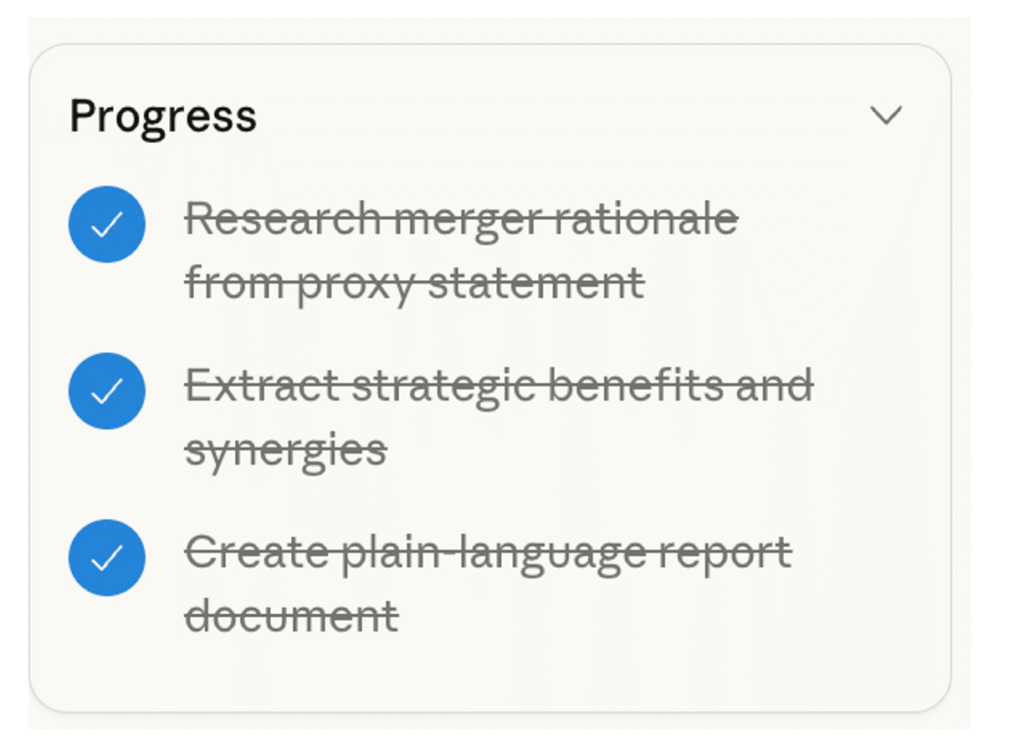The width and height of the screenshot is (1024, 741).
Task: Uncheck the Research merger rationale task
Action: coord(107,225)
